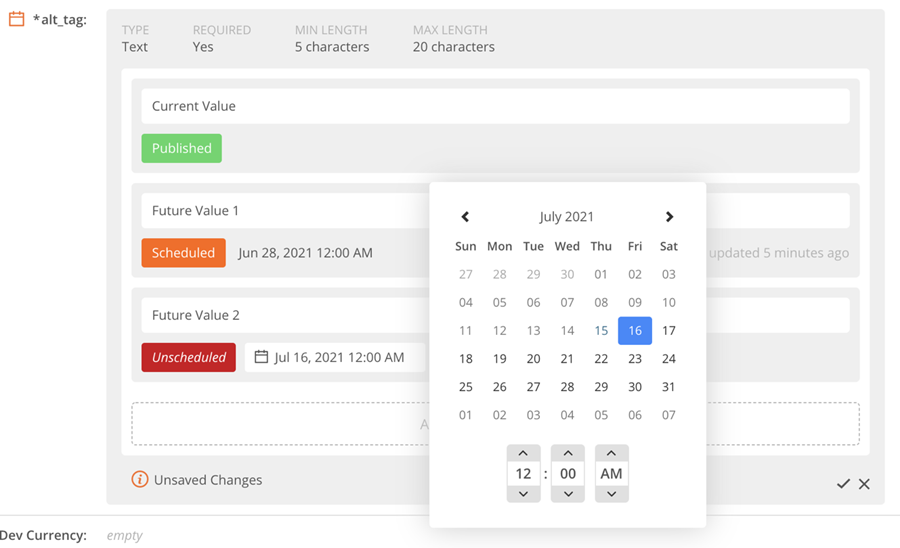Click the Scheduled status badge
The image size is (900, 548).
click(x=183, y=253)
